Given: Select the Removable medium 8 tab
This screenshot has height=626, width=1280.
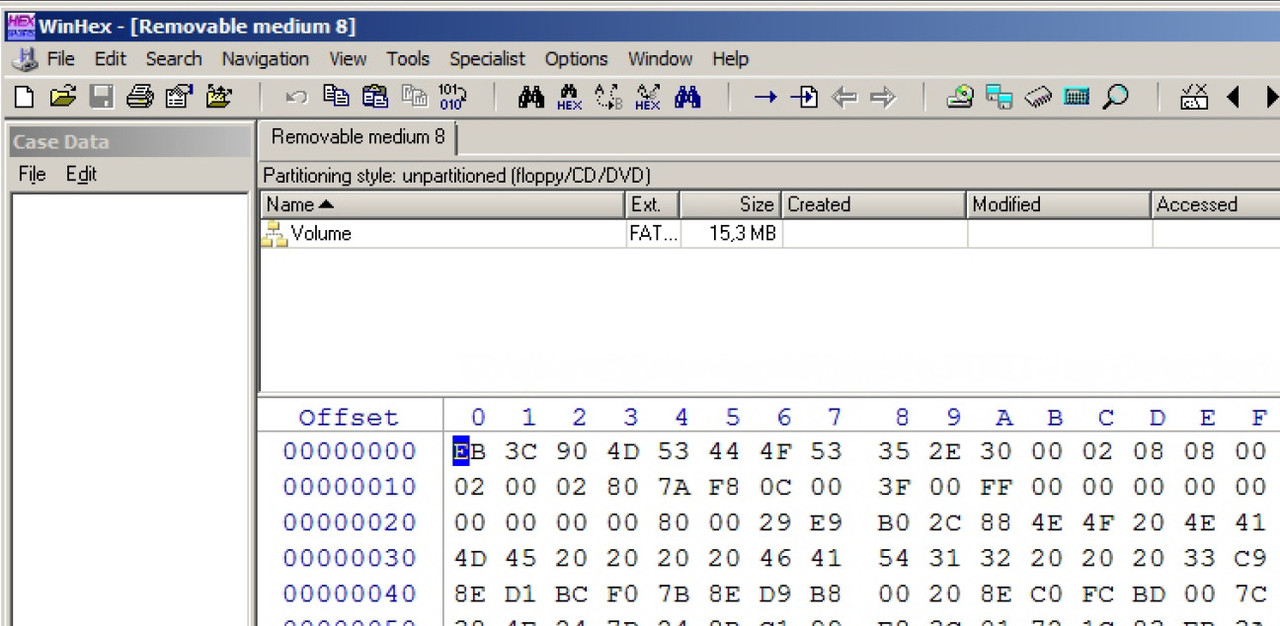Looking at the screenshot, I should pyautogui.click(x=358, y=137).
